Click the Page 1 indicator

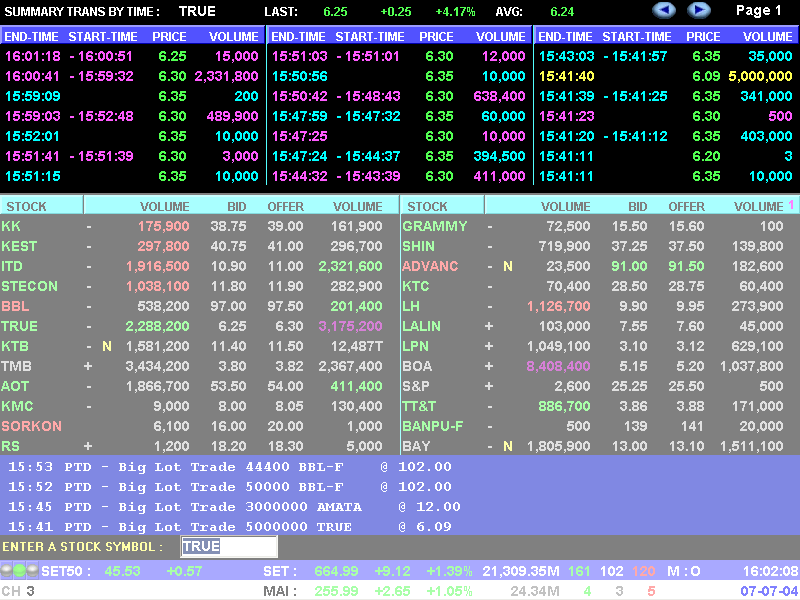[x=758, y=11]
